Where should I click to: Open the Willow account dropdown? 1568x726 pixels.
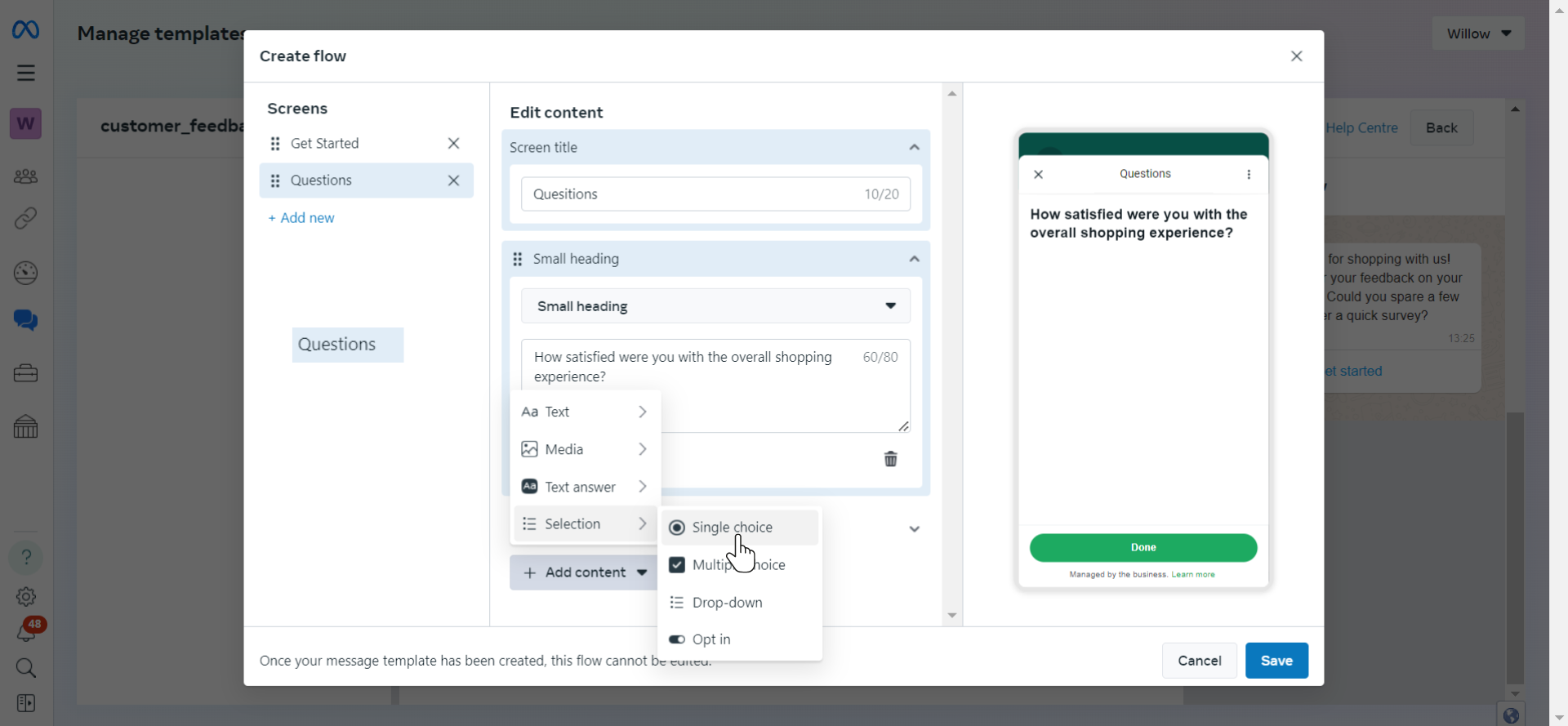click(1478, 33)
